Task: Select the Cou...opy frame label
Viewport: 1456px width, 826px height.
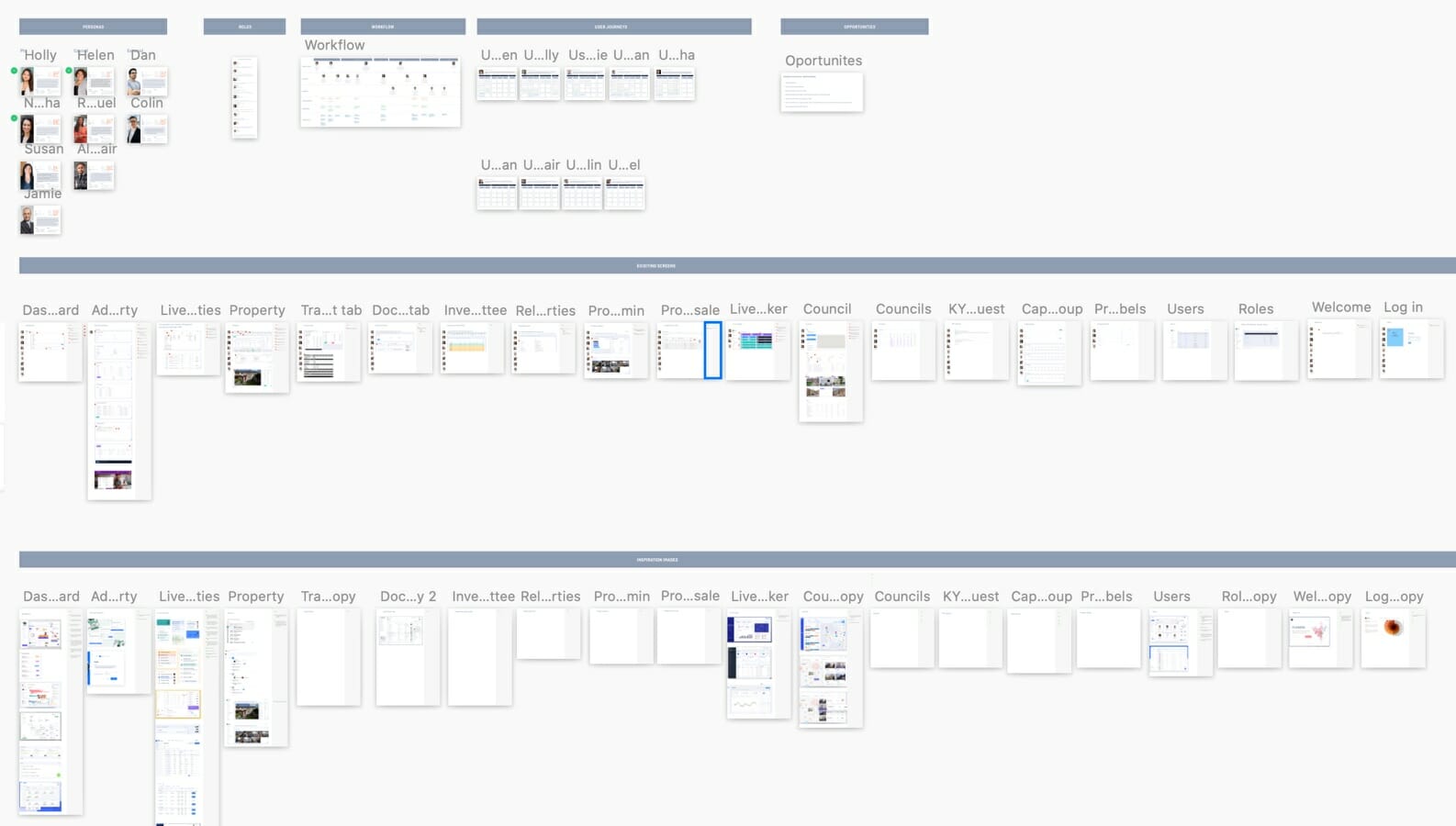Action: point(833,597)
